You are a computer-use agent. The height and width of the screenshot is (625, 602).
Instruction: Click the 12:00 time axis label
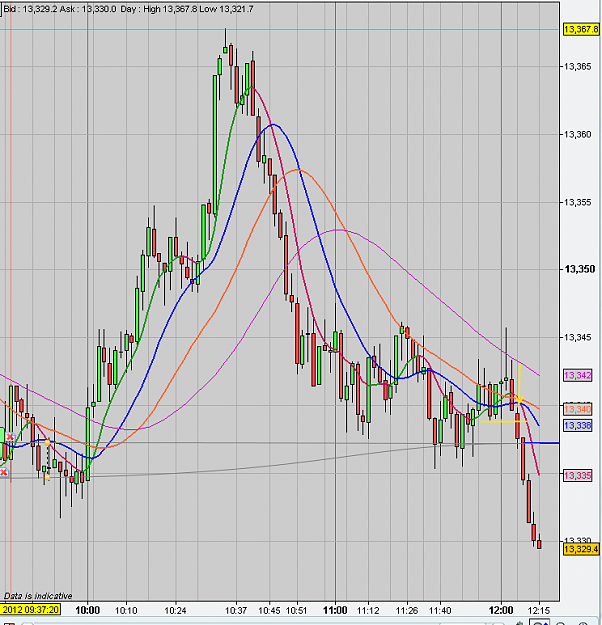coord(501,610)
